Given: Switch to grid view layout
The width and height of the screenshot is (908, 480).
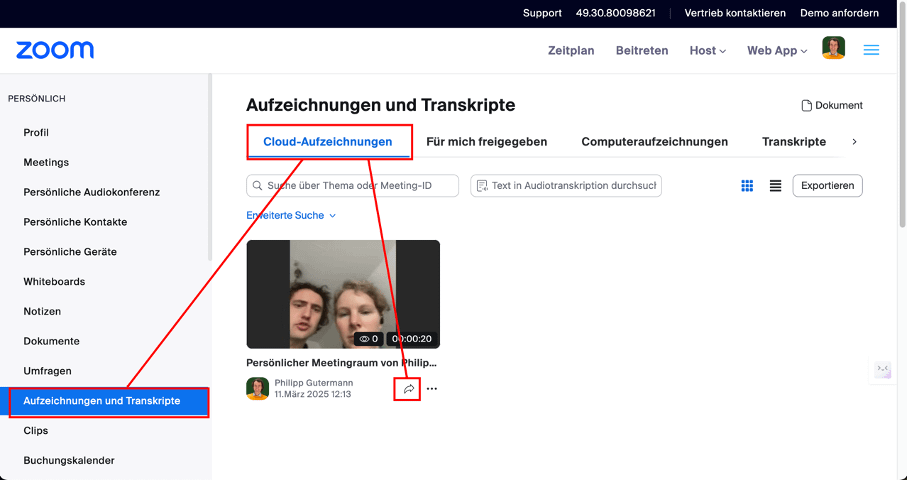Looking at the screenshot, I should (x=747, y=186).
